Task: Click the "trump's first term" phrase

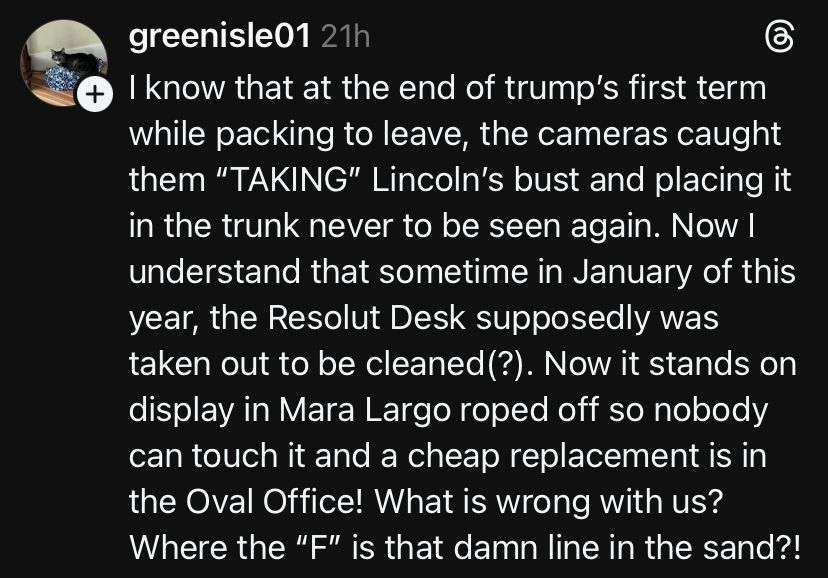Action: [x=636, y=88]
